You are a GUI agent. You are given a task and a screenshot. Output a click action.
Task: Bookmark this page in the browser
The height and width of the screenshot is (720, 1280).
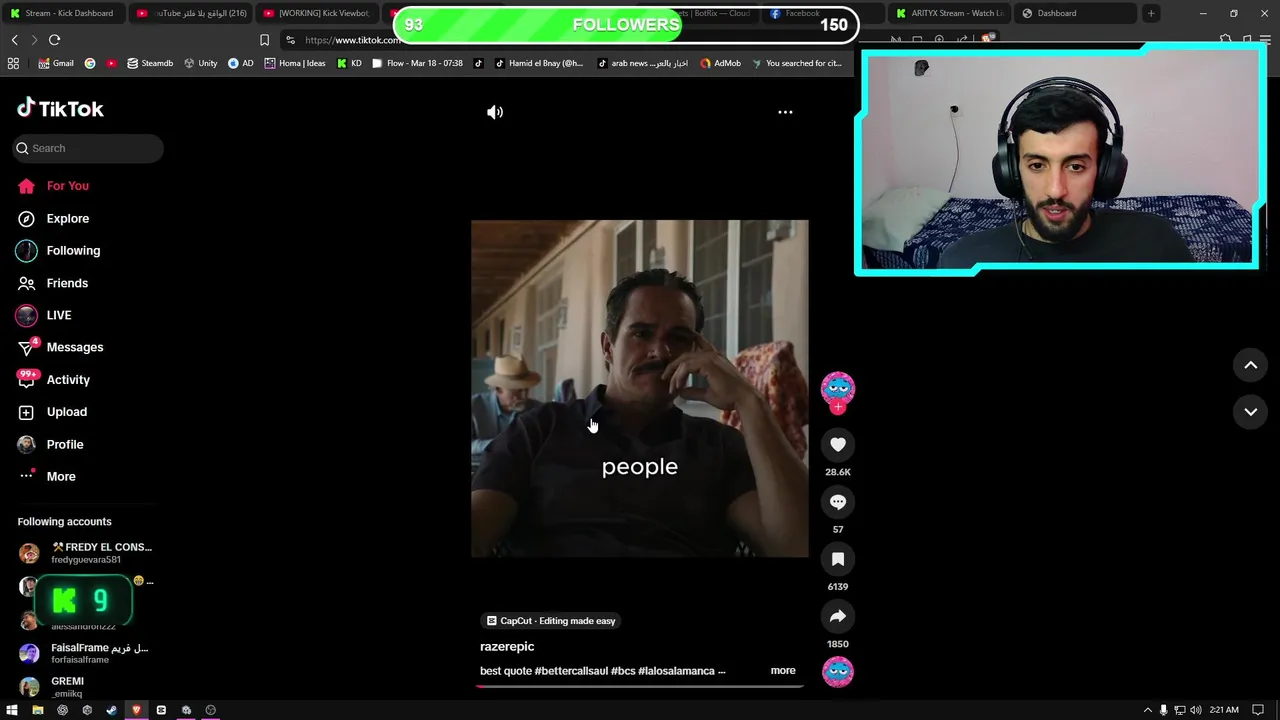[x=264, y=40]
